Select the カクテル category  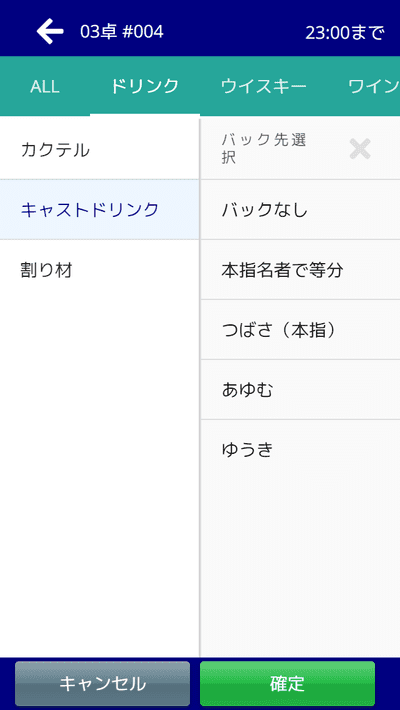(x=99, y=149)
